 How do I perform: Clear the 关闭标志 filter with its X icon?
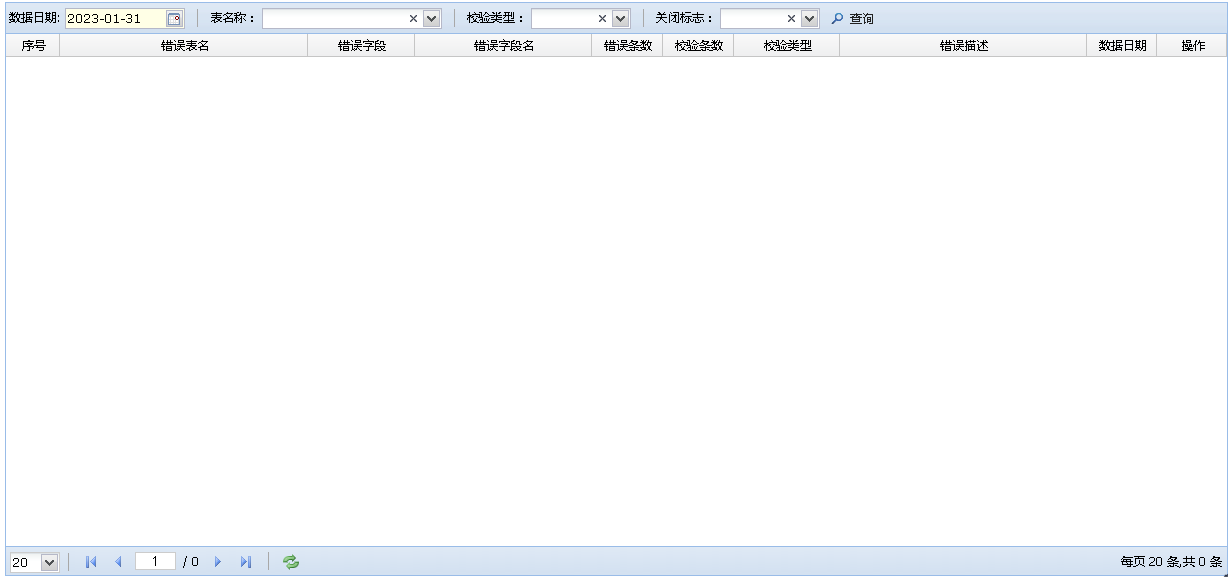[791, 18]
